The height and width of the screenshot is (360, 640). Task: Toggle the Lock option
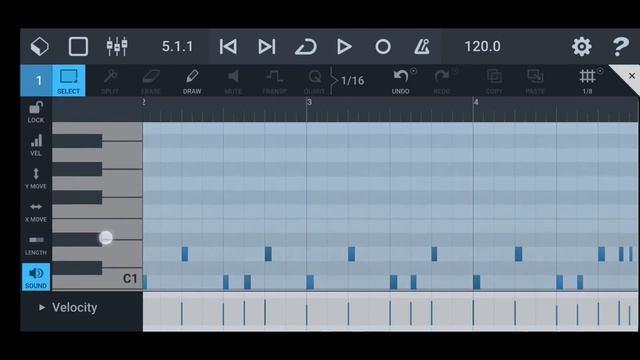(36, 112)
